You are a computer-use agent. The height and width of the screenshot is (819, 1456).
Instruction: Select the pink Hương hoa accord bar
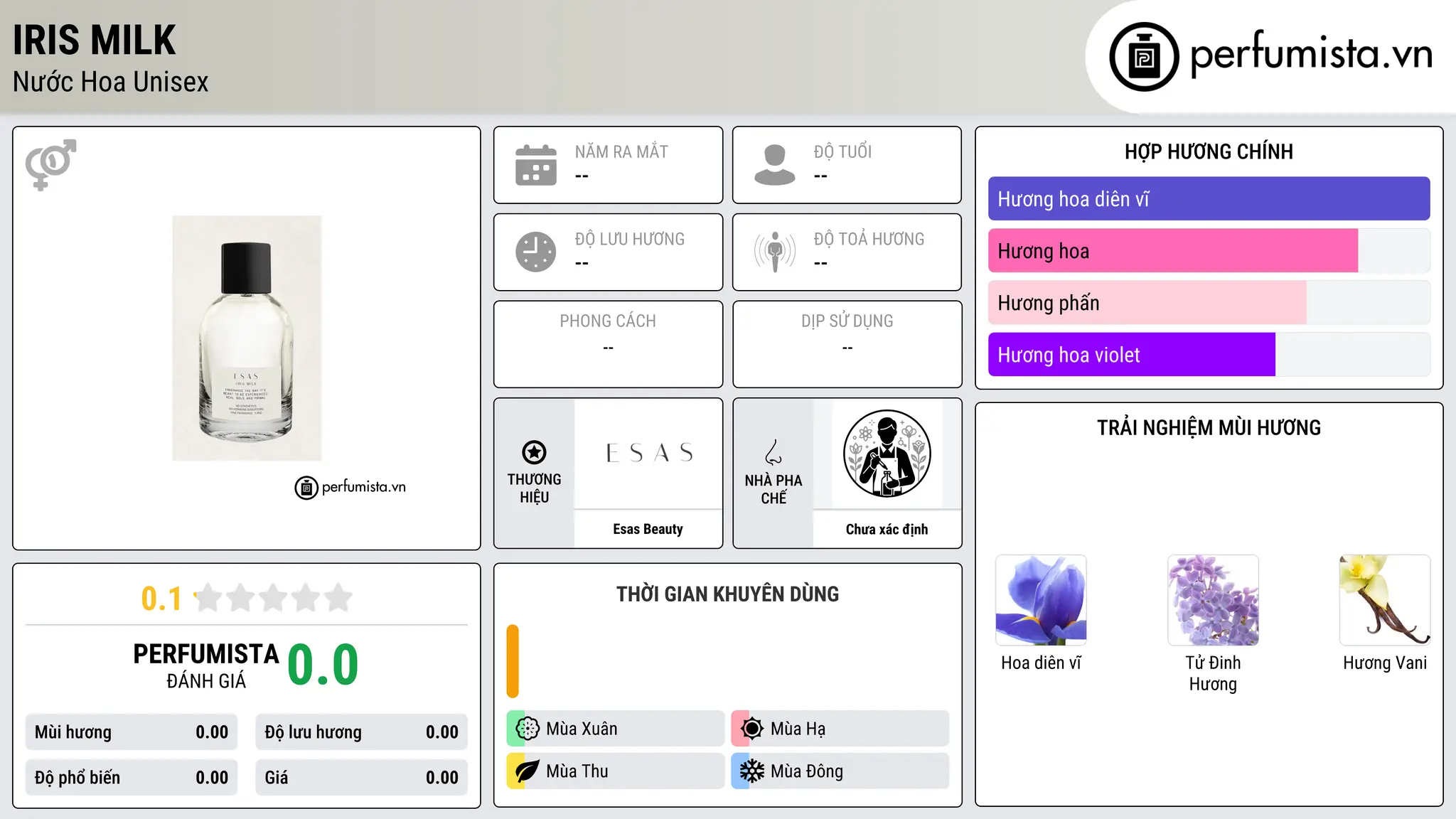1209,250
